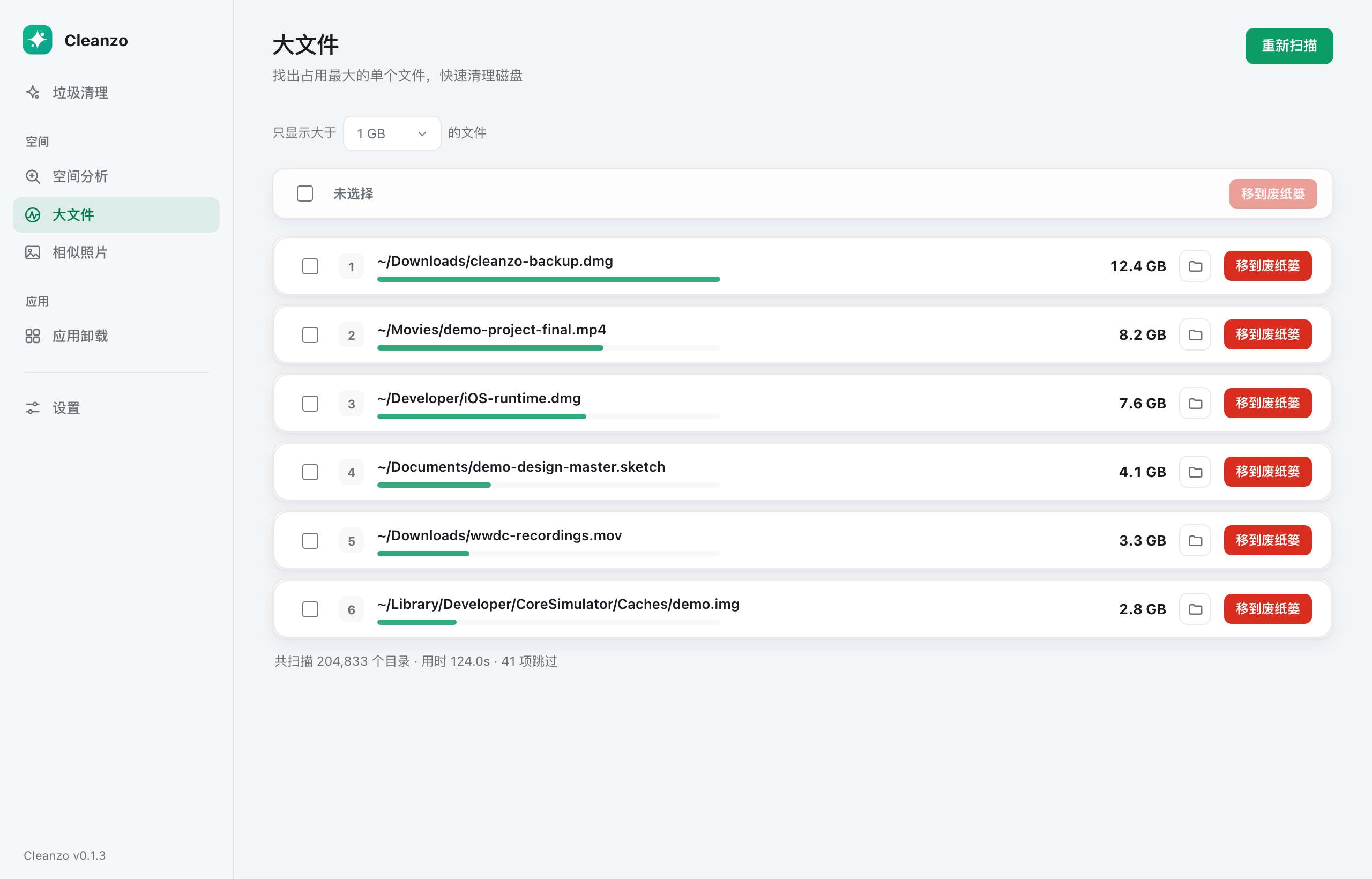Click the 应用卸载 grid icon
This screenshot has height=879, width=1372.
(x=33, y=336)
